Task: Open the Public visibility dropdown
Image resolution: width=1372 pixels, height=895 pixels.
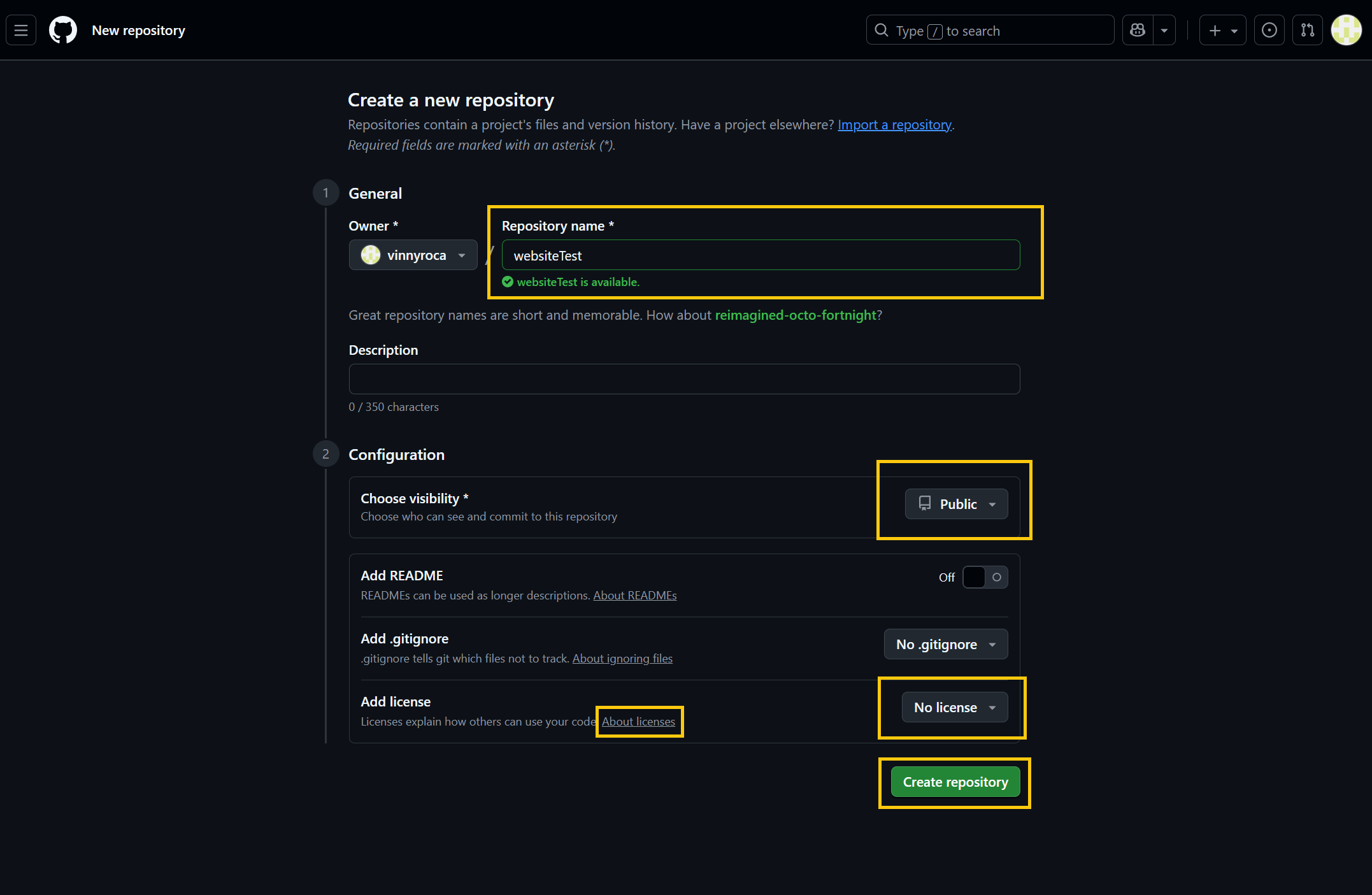Action: (956, 503)
